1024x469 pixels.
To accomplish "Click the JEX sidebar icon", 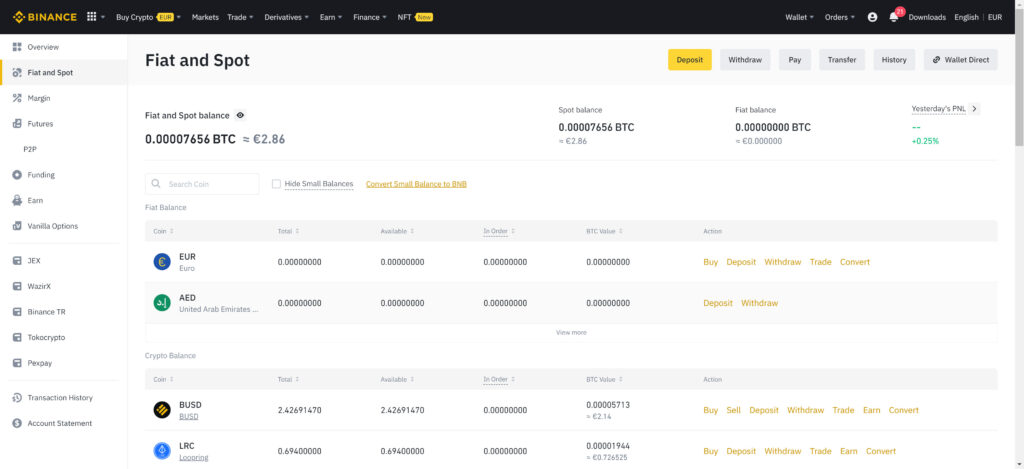I will [18, 261].
